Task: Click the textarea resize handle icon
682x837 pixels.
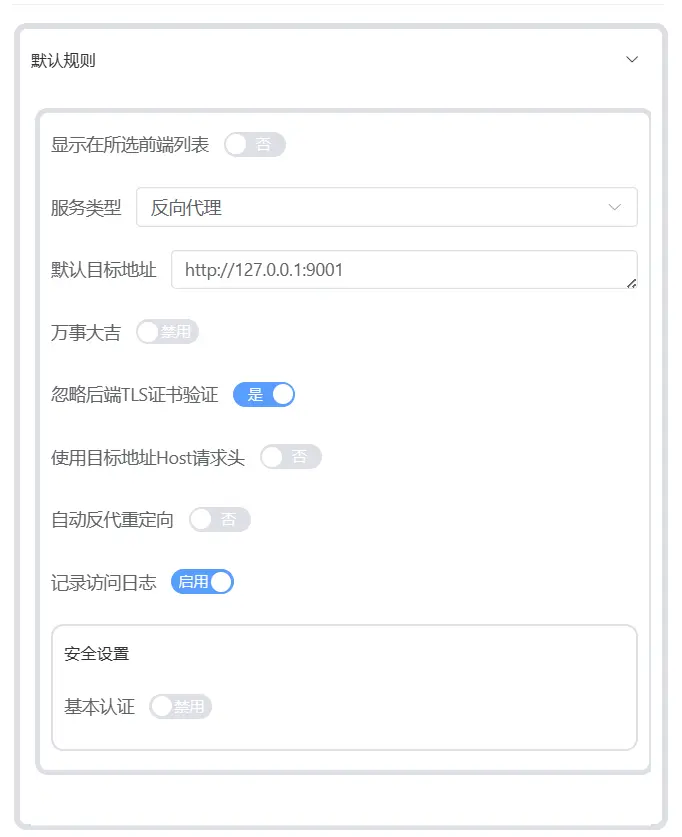Action: [631, 283]
